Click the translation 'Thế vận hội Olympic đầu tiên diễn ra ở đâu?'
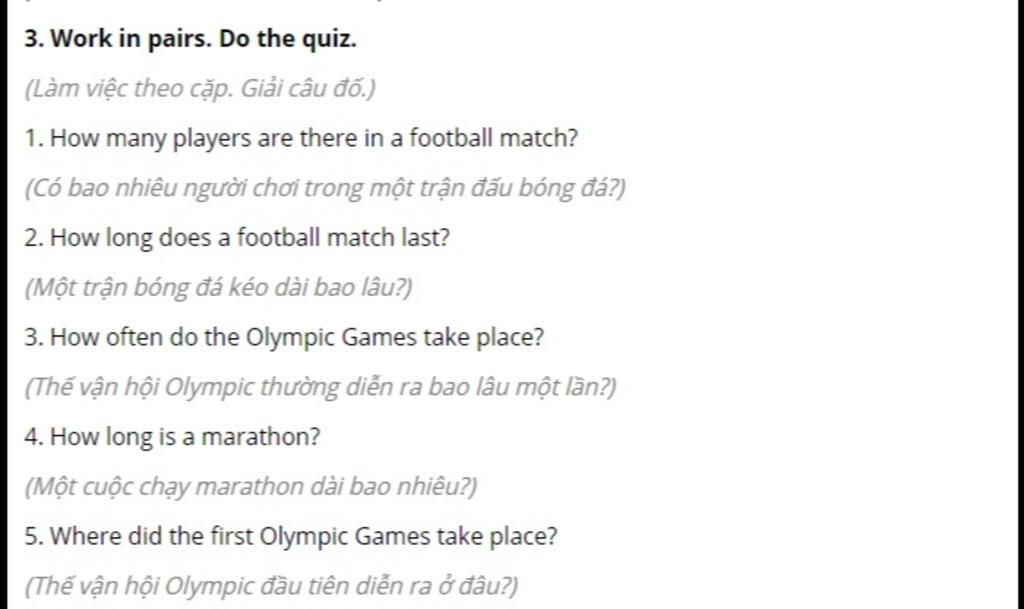1024x609 pixels. [271, 586]
